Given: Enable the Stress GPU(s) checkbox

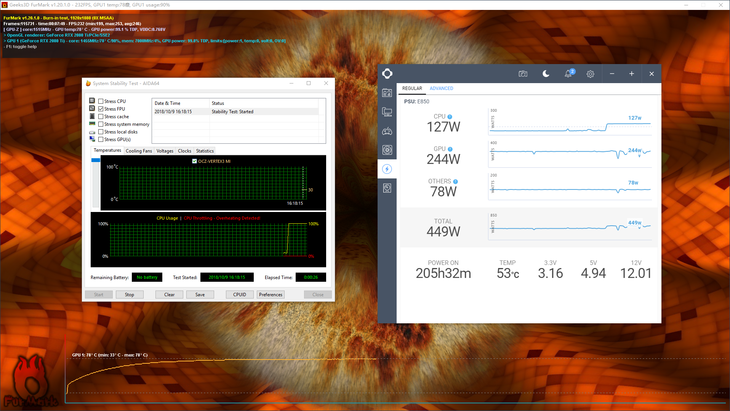Looking at the screenshot, I should [x=101, y=139].
